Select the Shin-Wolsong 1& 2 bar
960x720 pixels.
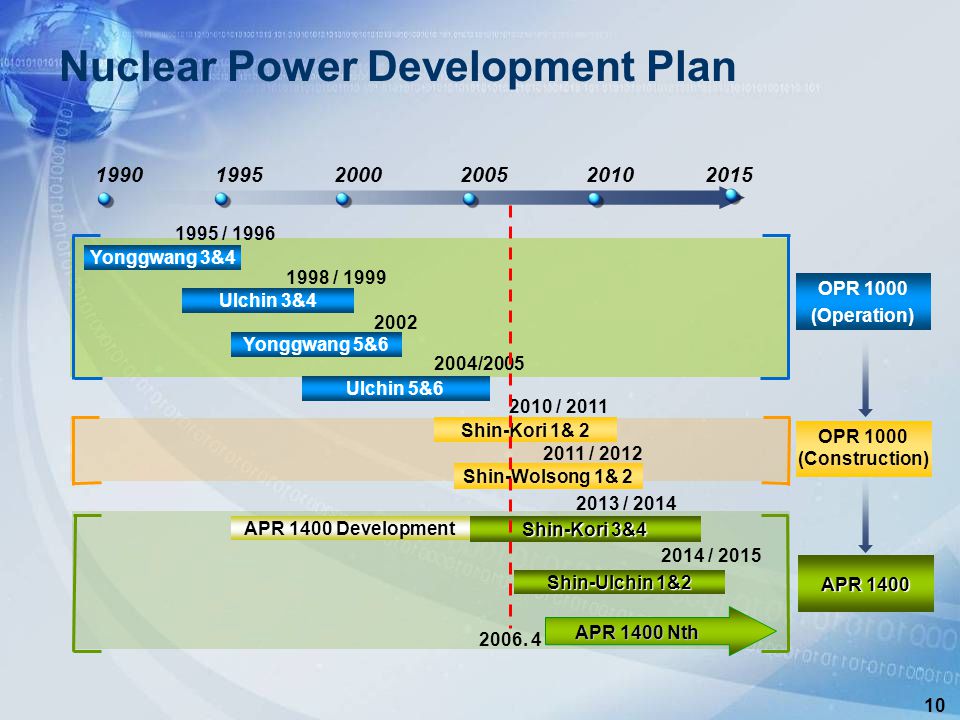[548, 476]
